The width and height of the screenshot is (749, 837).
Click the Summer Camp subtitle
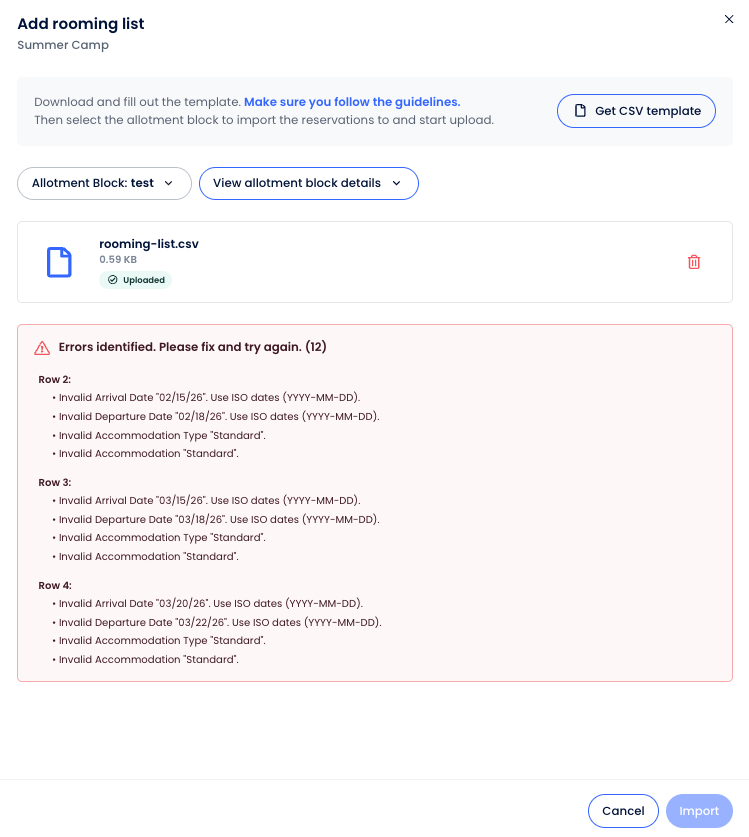point(63,45)
